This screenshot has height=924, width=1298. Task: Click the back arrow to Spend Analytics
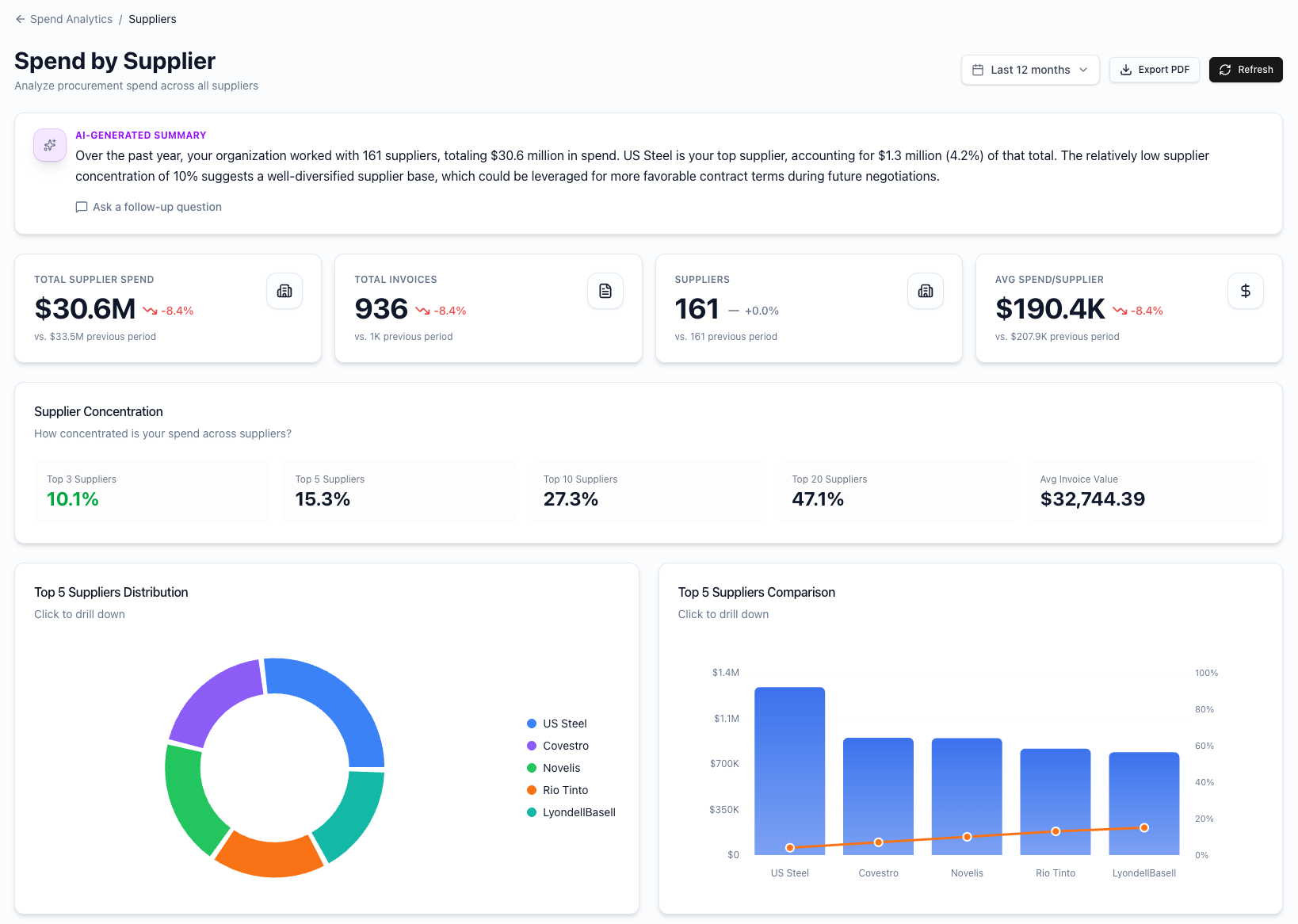[x=20, y=18]
